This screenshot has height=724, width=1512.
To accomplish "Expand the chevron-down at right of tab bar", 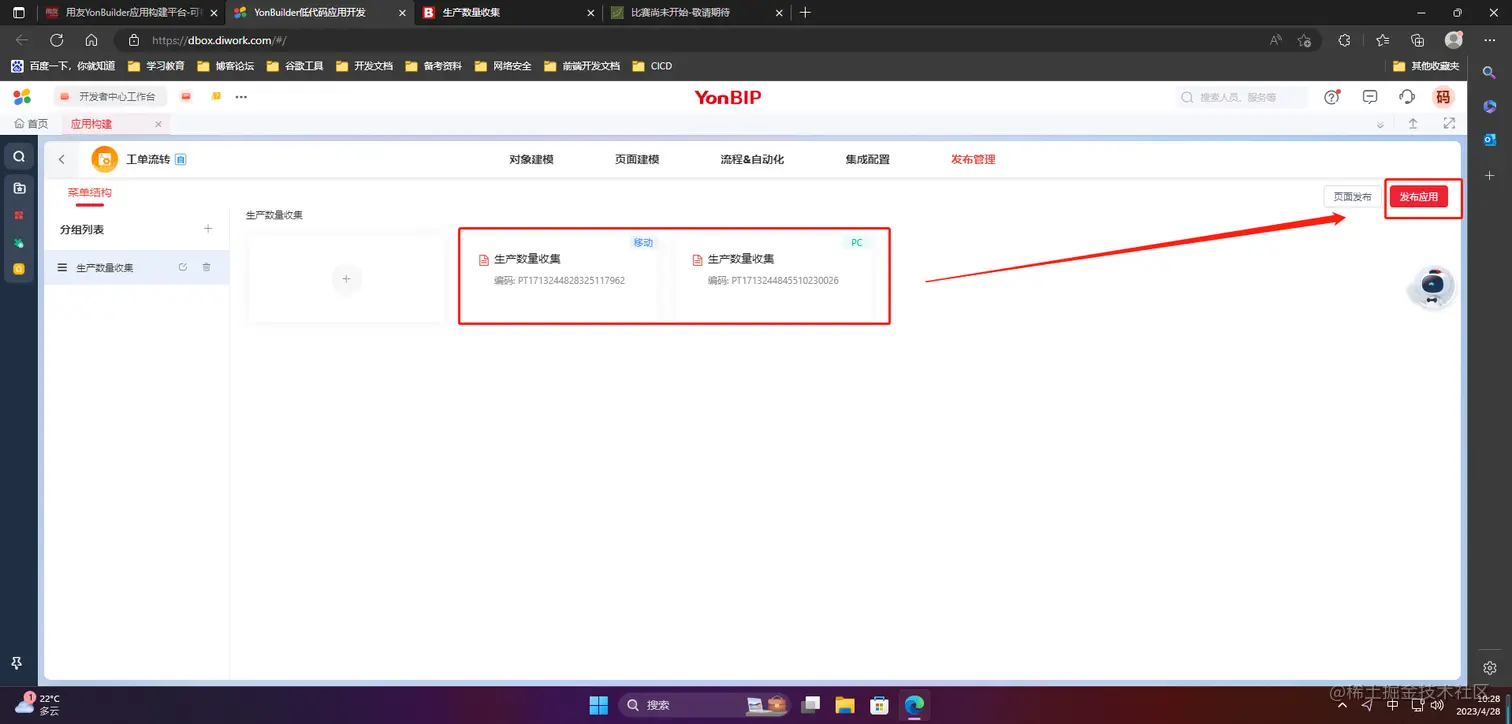I will coord(1381,124).
